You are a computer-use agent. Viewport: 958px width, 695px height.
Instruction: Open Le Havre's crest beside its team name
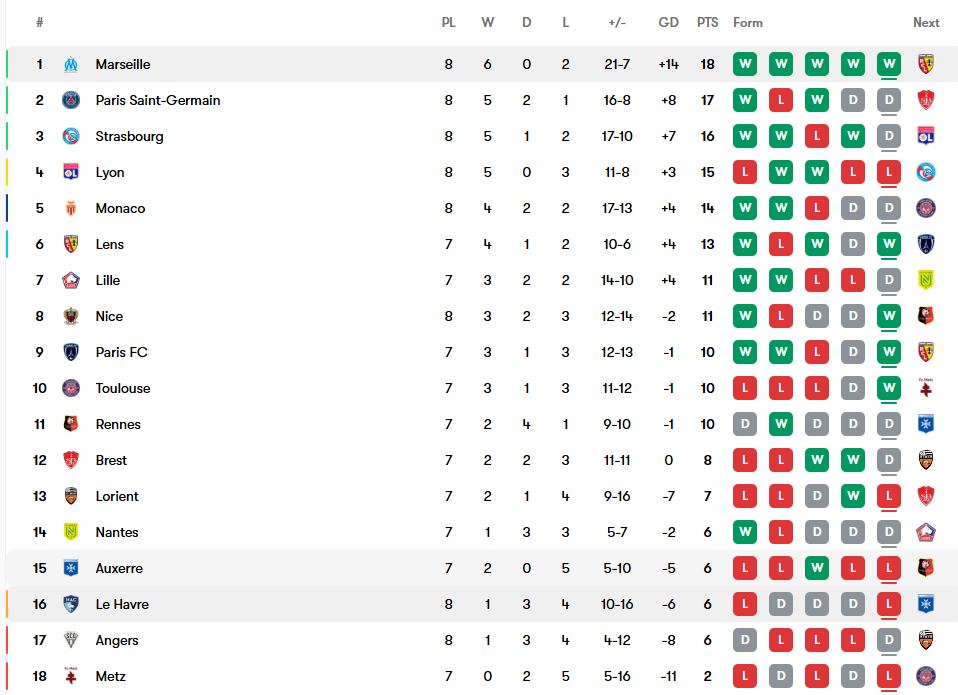71,604
